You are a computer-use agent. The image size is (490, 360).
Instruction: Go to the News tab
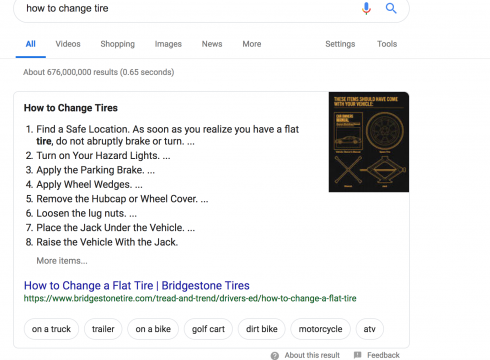tap(212, 44)
